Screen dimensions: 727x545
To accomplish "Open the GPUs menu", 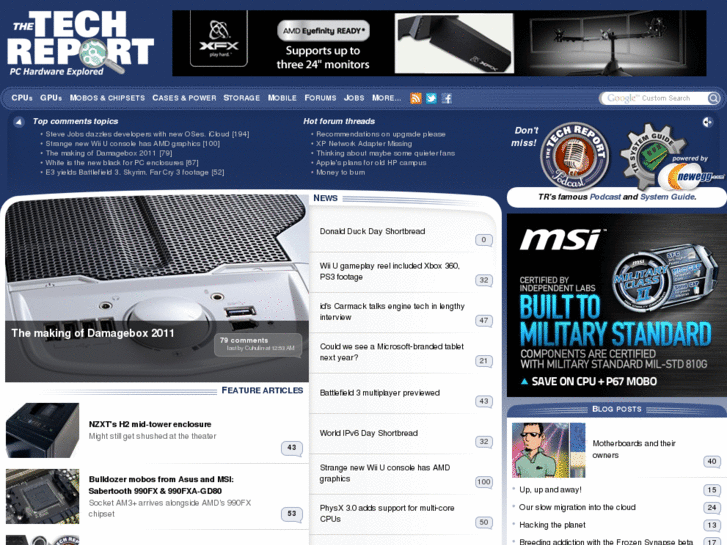I will [x=51, y=98].
